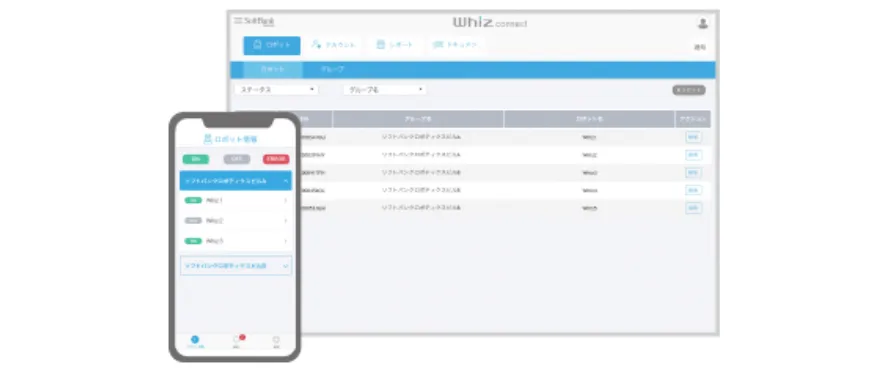The width and height of the screenshot is (892, 372).
Task: Toggle the red ERROR status filter on phone
Action: pos(276,159)
